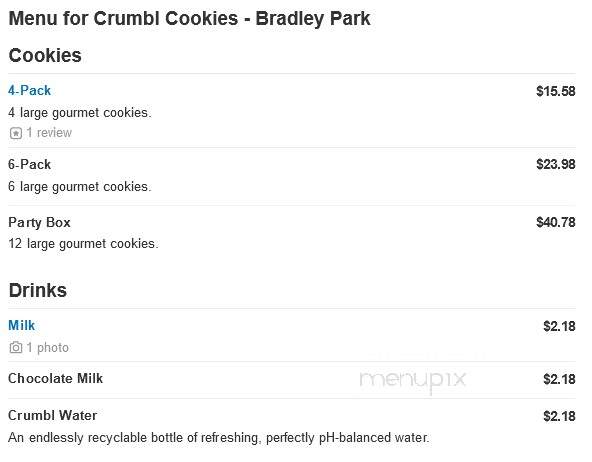Click the $2.18 price beside Chocolate Milk
Viewport: 592px width, 462px height.
(559, 379)
